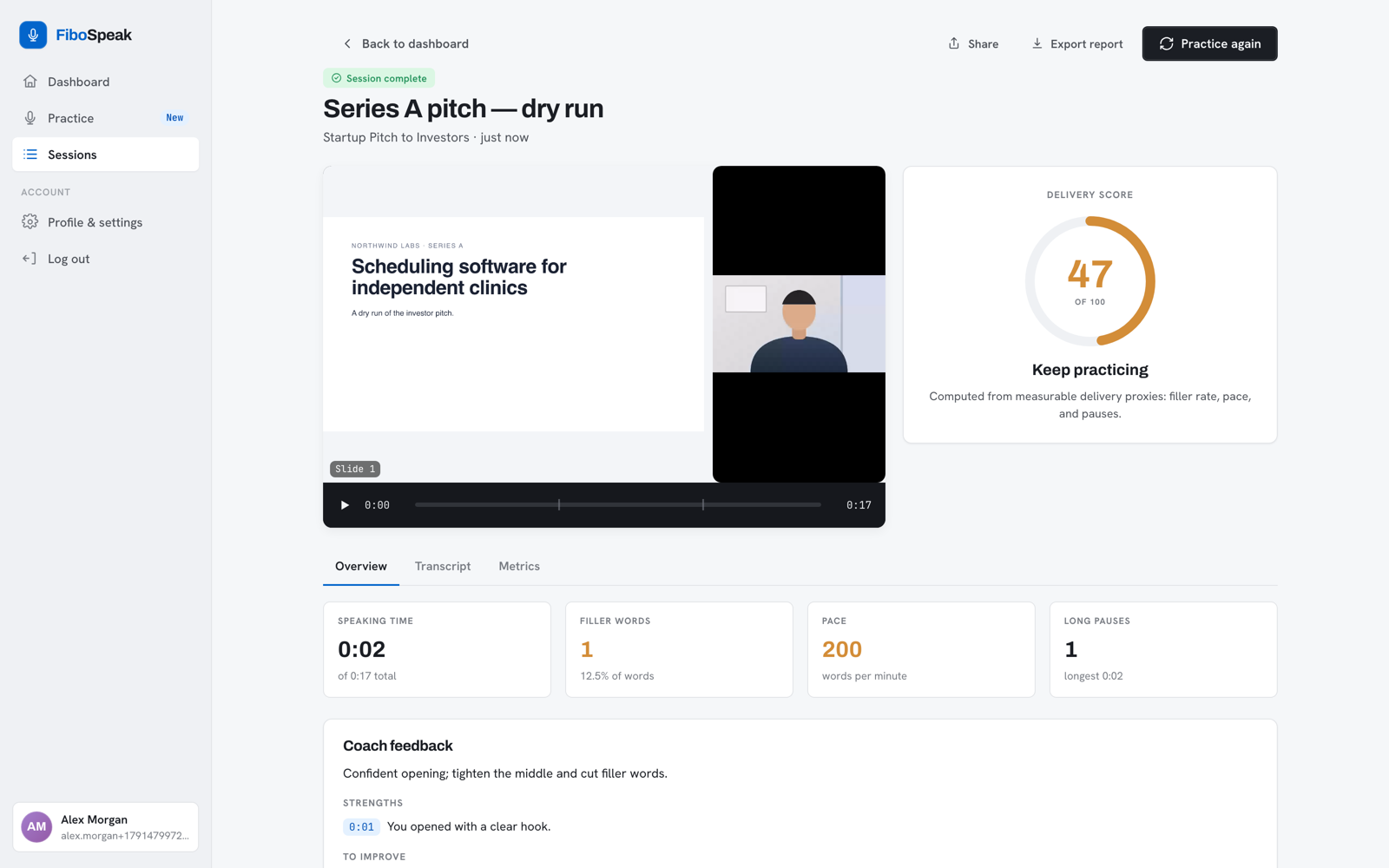Click the Speaking Time card
This screenshot has width=1389, height=868.
coord(437,649)
